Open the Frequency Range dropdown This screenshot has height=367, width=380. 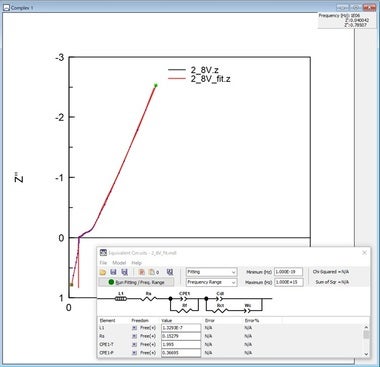[211, 282]
